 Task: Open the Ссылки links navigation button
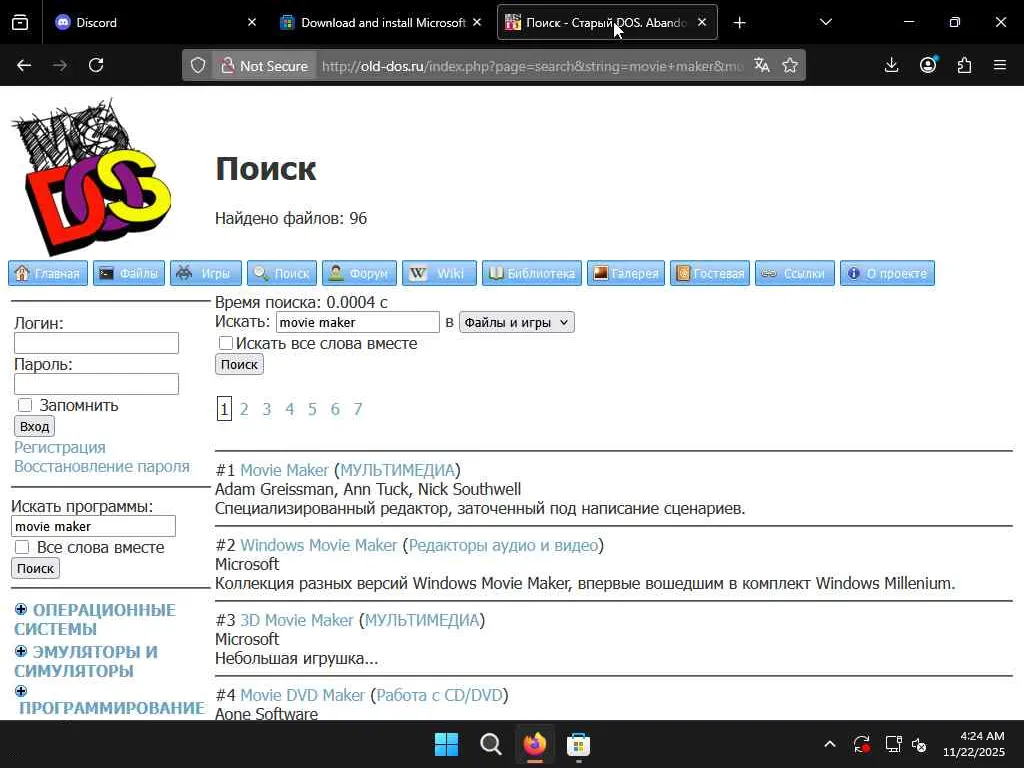coord(795,273)
